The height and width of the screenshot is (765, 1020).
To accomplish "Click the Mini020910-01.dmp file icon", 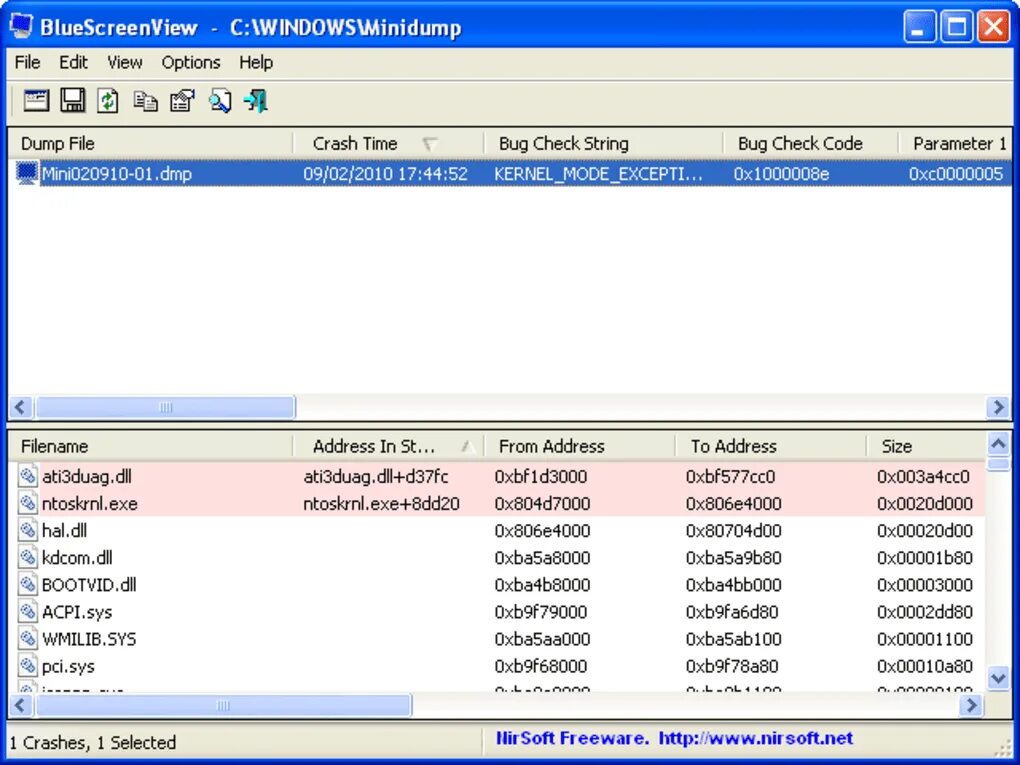I will [27, 173].
